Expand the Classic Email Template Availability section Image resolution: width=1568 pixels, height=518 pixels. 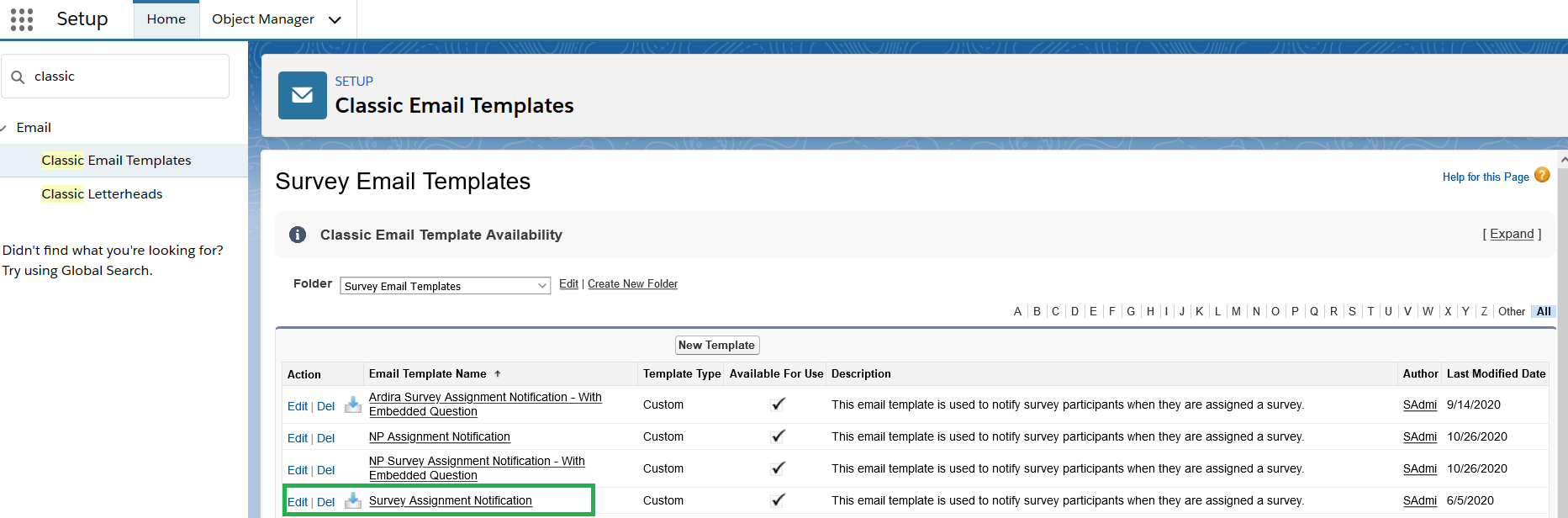(x=1512, y=234)
